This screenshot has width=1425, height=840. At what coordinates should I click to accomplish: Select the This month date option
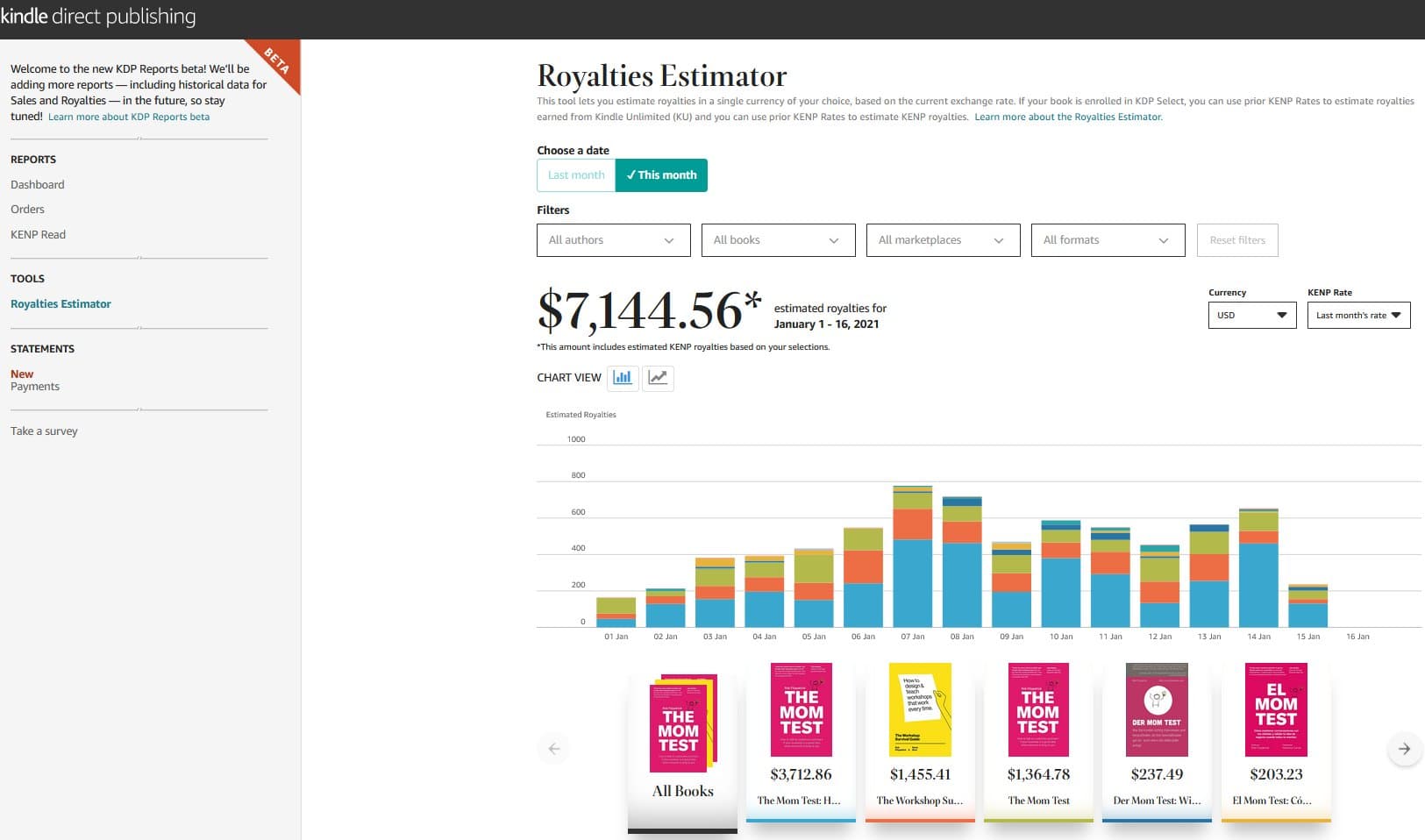[x=662, y=174]
